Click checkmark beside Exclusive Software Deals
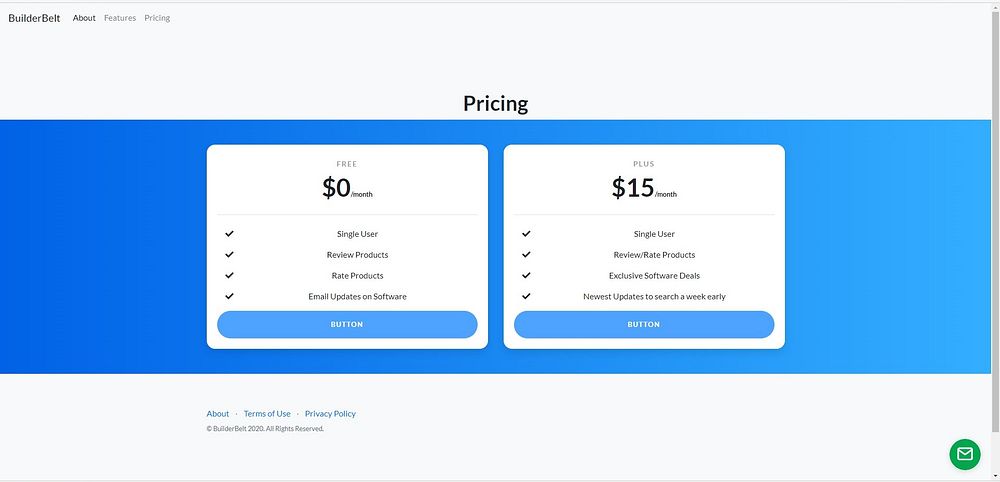Image resolution: width=1000 pixels, height=482 pixels. click(526, 275)
